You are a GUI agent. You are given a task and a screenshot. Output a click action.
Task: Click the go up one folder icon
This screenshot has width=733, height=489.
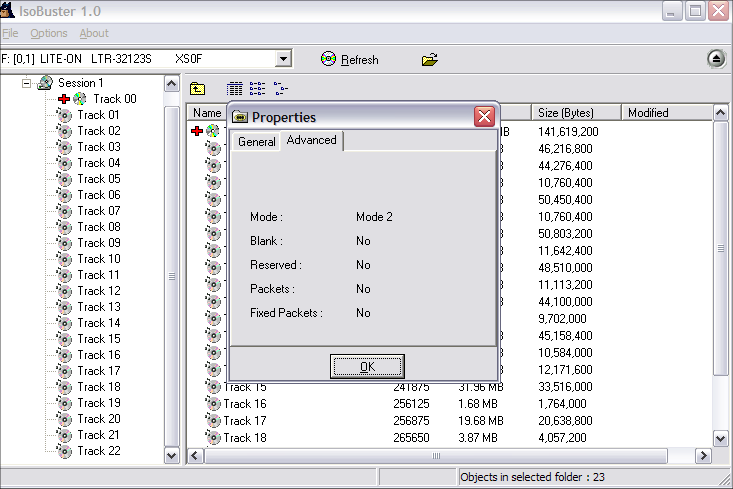[198, 89]
